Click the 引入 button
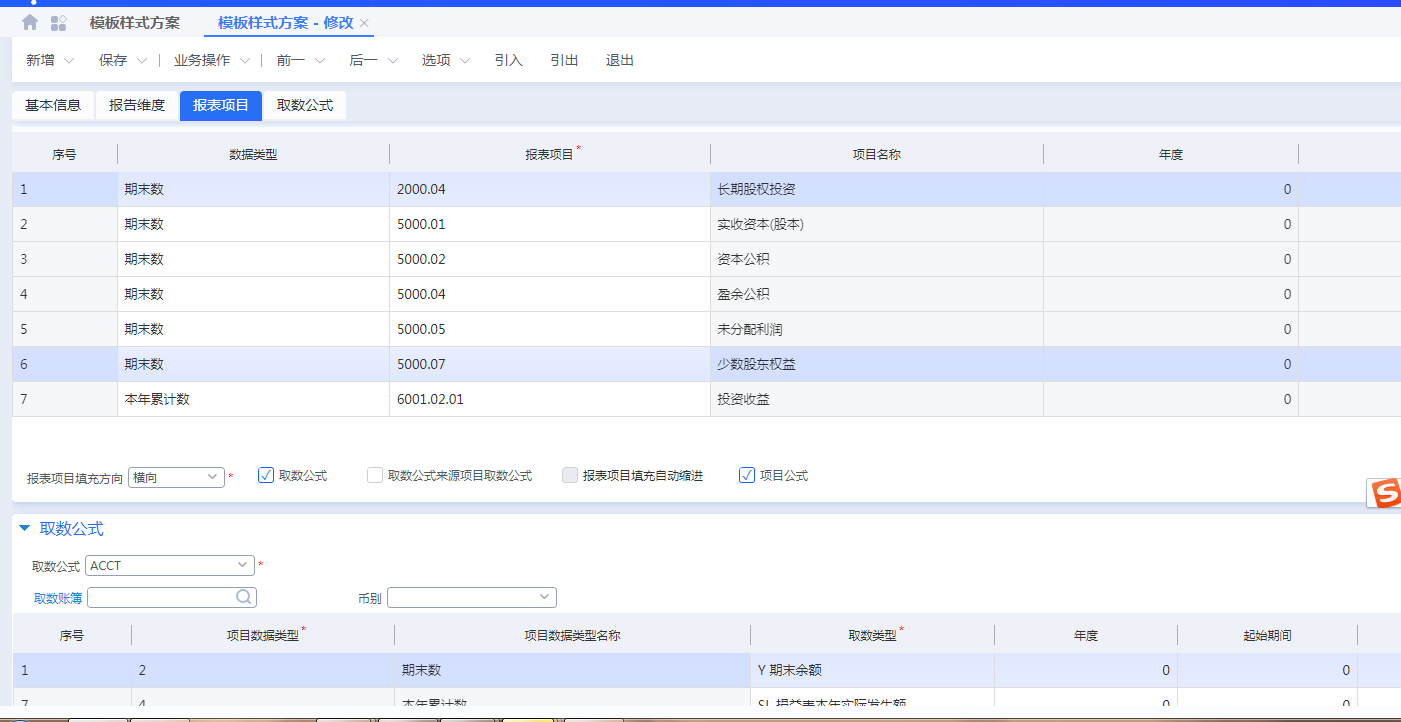This screenshot has height=722, width=1401. point(508,61)
